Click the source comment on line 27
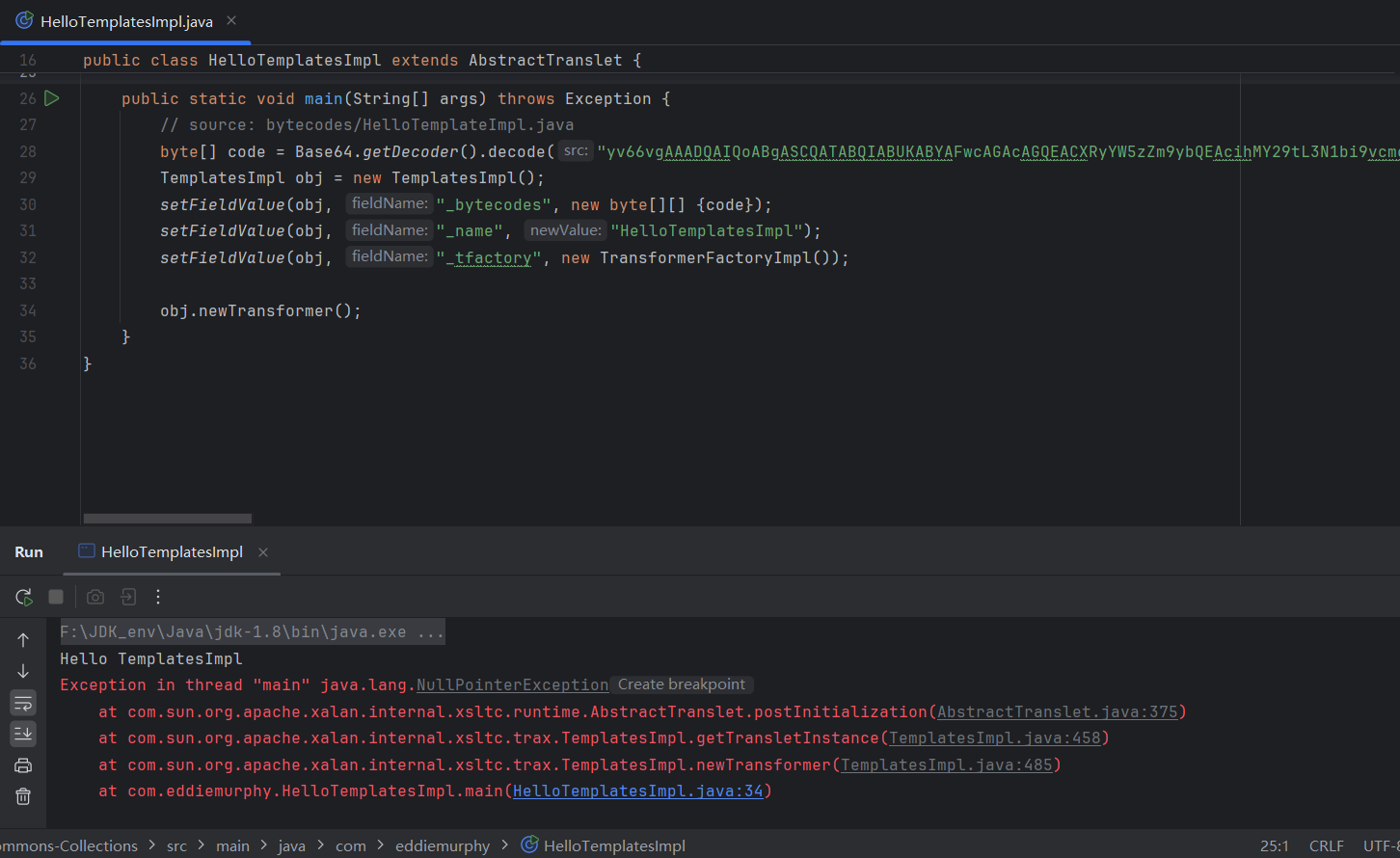 pyautogui.click(x=366, y=124)
